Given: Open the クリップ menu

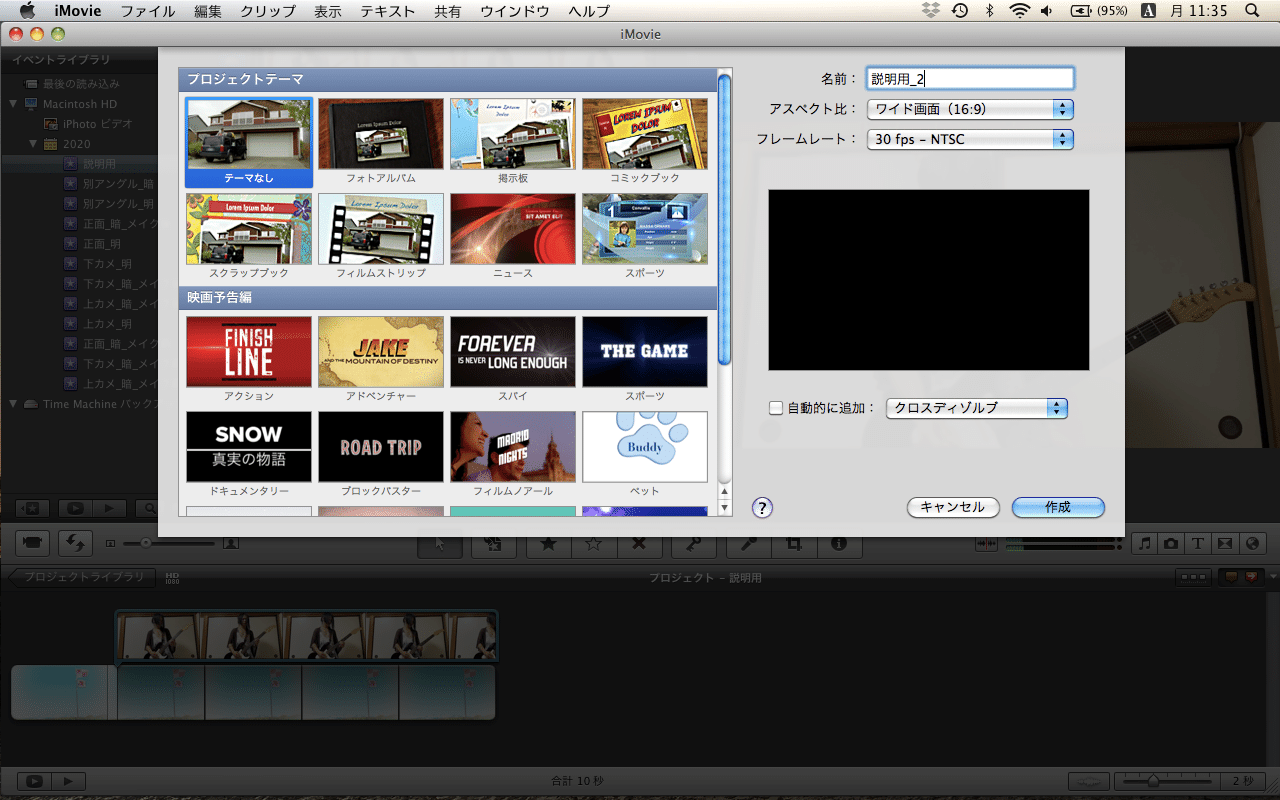Looking at the screenshot, I should coord(268,11).
